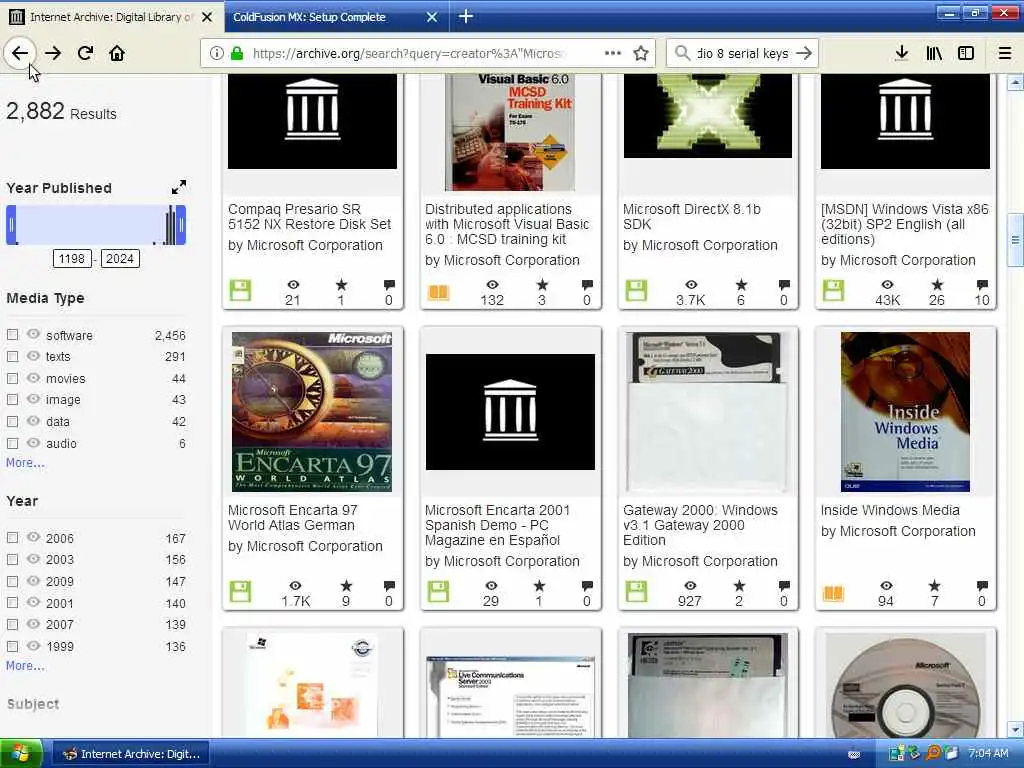Expand More under Year list
Image resolution: width=1024 pixels, height=768 pixels.
tap(25, 665)
